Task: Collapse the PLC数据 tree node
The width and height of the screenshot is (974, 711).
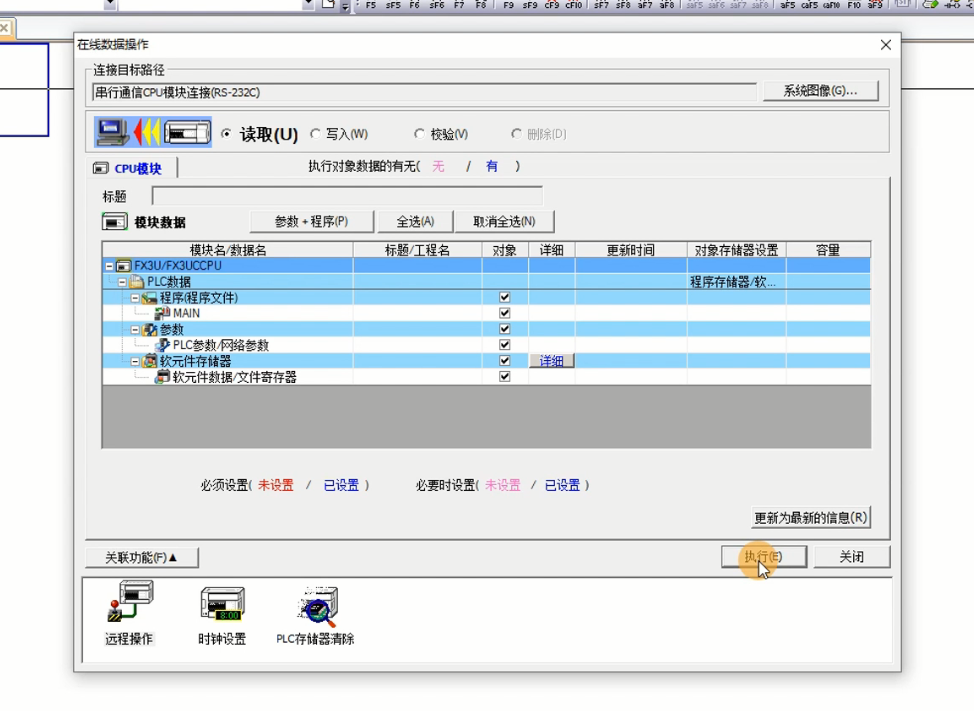Action: pos(122,282)
